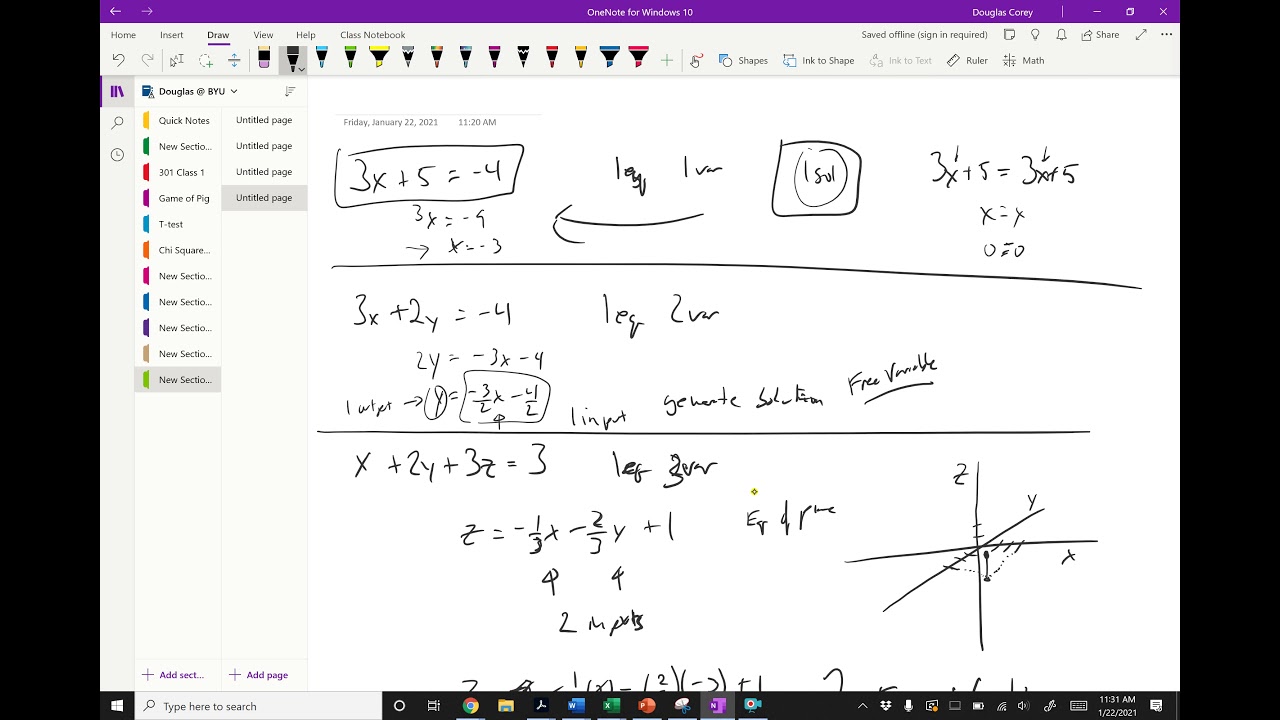The width and height of the screenshot is (1280, 720).
Task: Open Google Chrome from the taskbar
Action: 470,706
